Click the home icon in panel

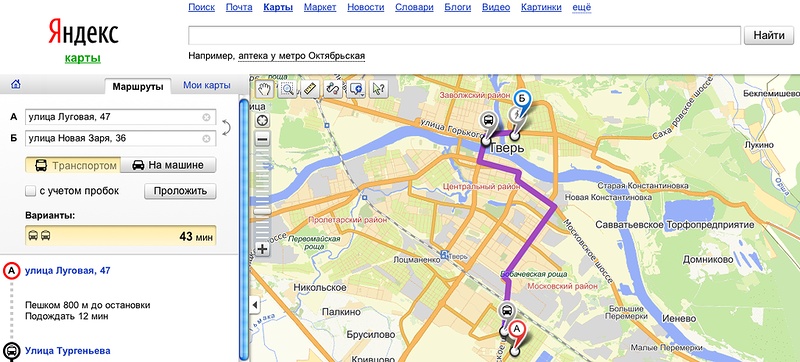click(16, 85)
